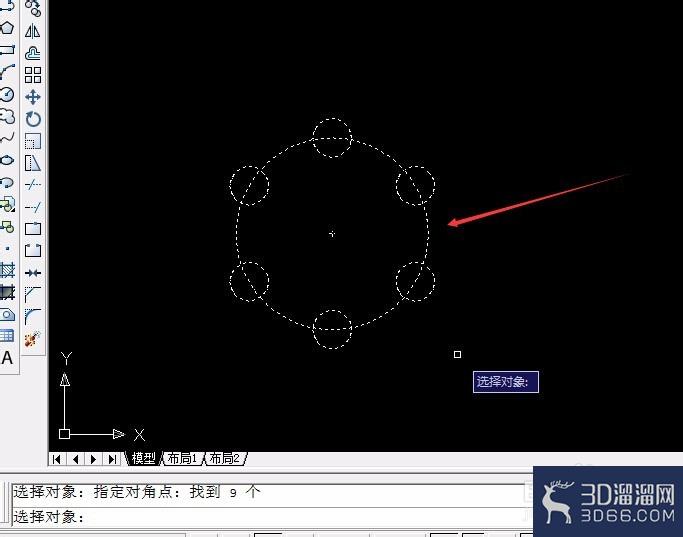Viewport: 683px width, 537px height.
Task: Open the Array tool
Action: [x=33, y=75]
